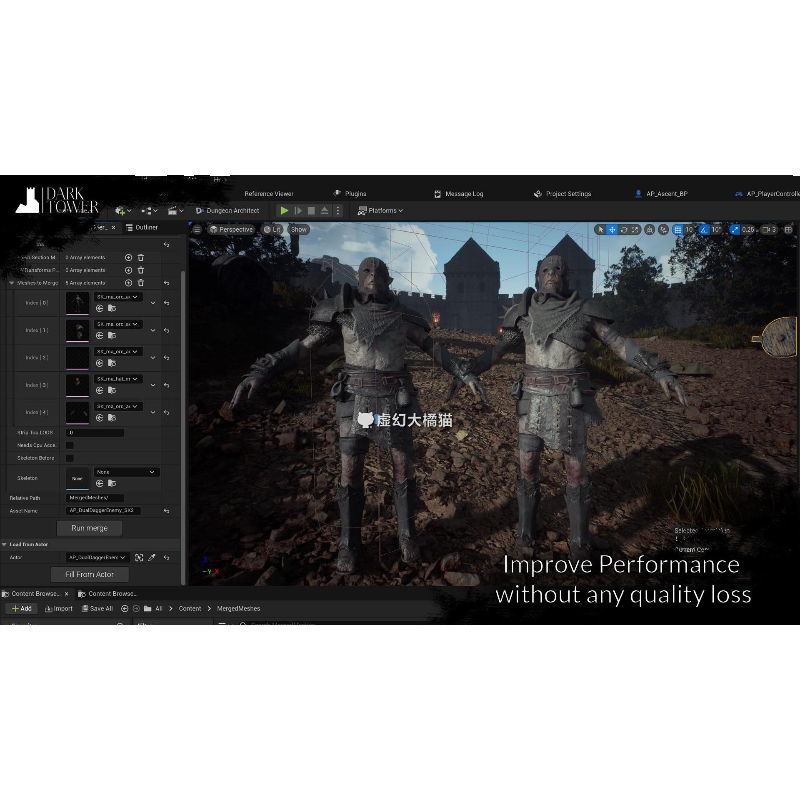Viewport: 800px width, 800px height.
Task: Click the viewport layout grid icon
Action: (x=788, y=230)
